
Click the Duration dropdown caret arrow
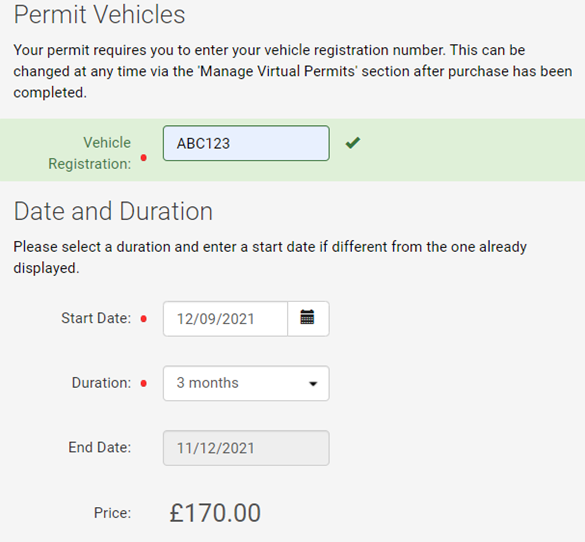pos(313,384)
